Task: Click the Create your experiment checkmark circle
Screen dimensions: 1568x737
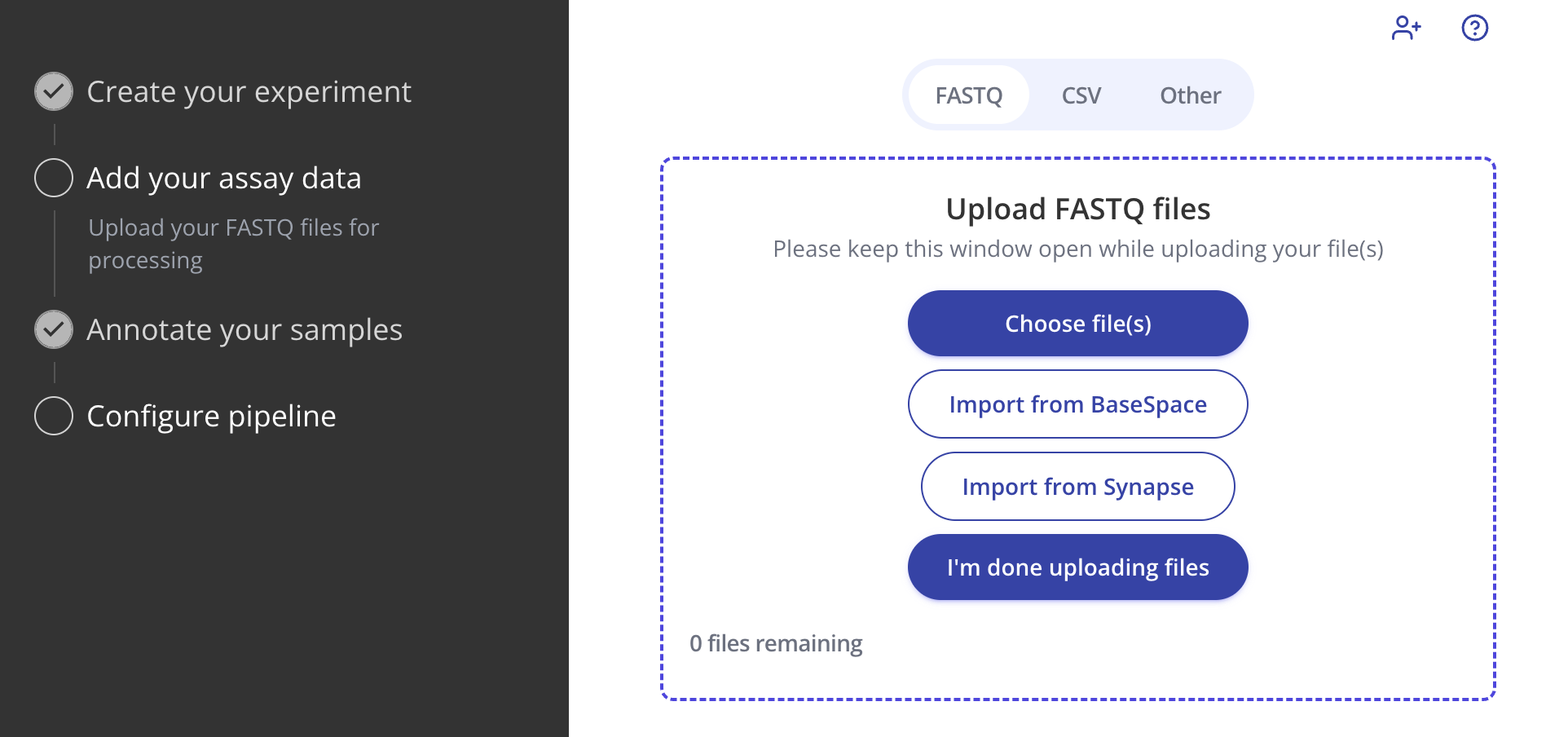Action: (x=54, y=91)
